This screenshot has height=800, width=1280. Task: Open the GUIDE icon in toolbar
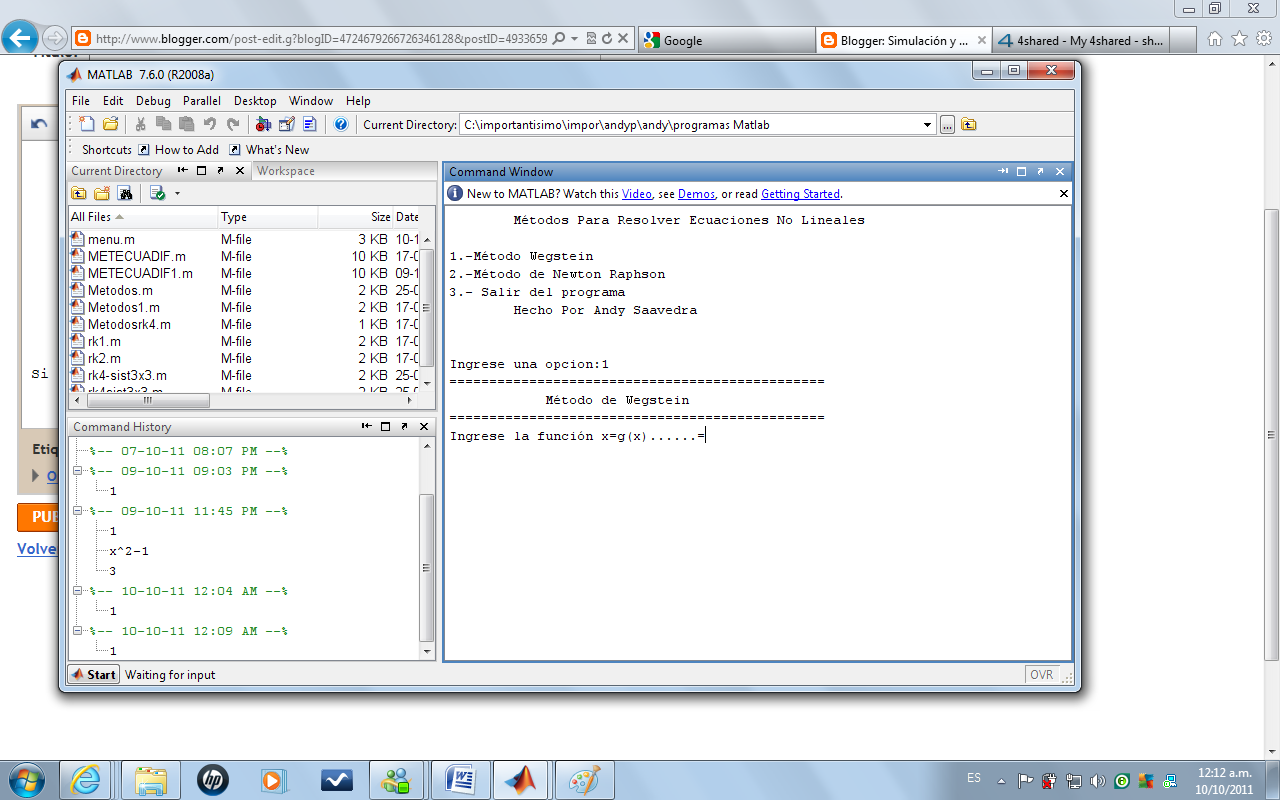[x=287, y=124]
